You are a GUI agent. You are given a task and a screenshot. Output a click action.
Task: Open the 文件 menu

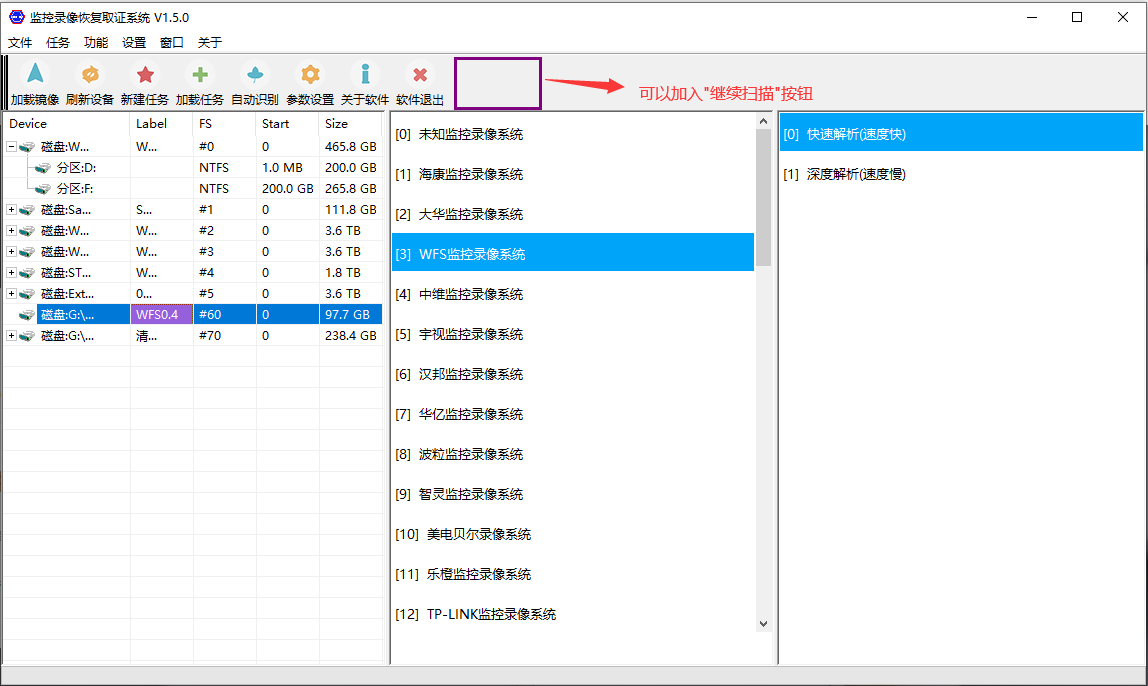[20, 43]
